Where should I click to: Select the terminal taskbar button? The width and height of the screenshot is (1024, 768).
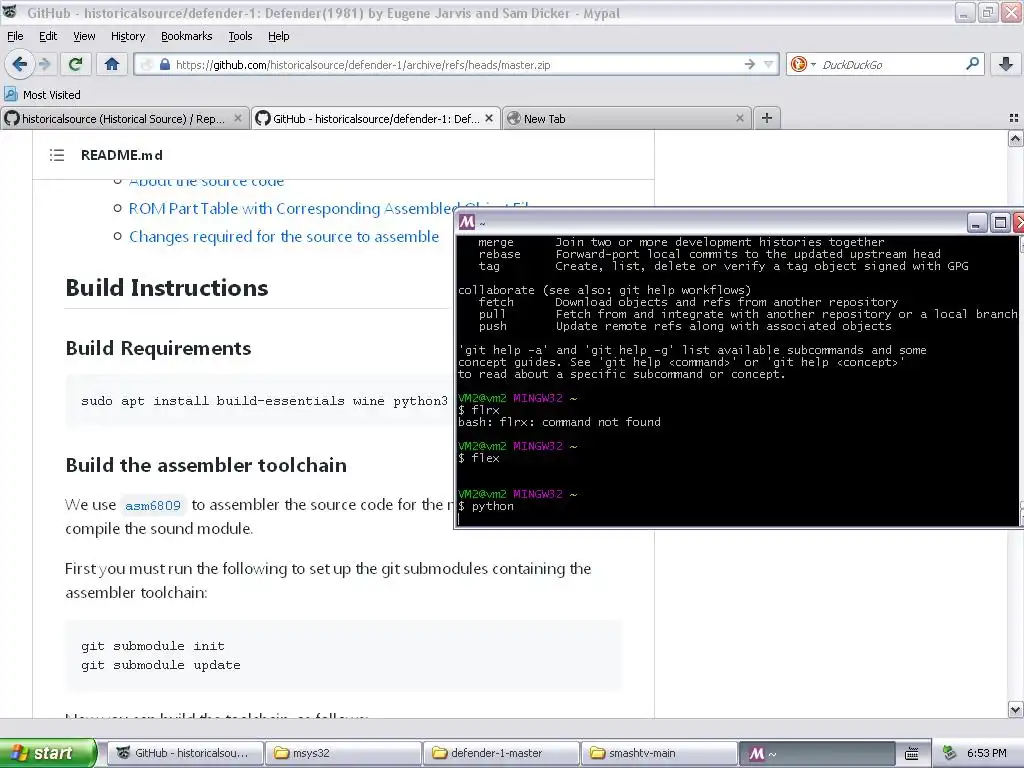[x=817, y=753]
